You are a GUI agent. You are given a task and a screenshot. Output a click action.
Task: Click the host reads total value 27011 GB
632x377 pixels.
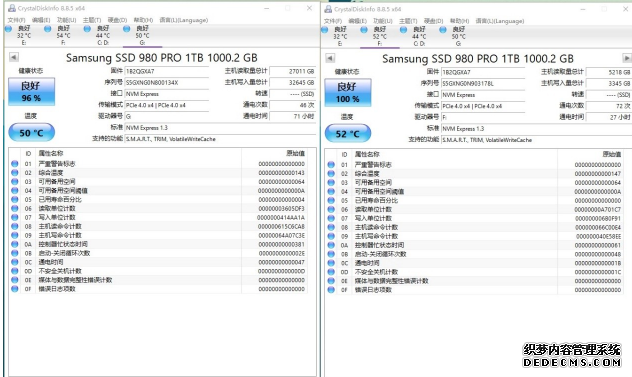pos(293,71)
